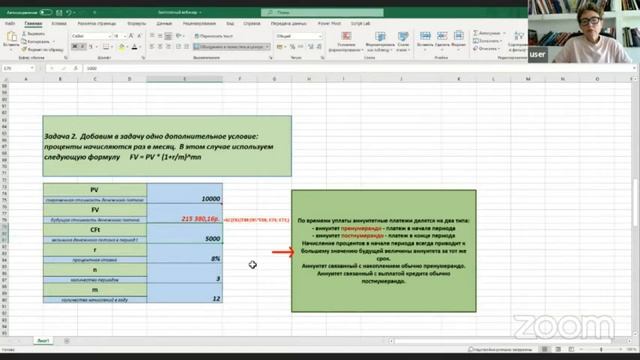Toggle the AutoSave switch in title bar
Screen dimensions: 640x360
point(45,13)
